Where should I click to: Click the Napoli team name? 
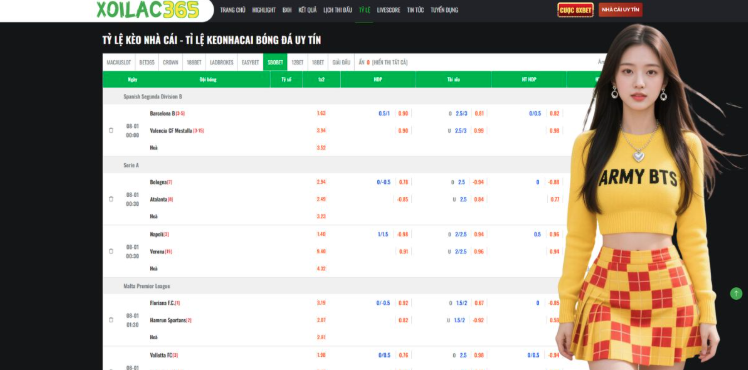coord(156,234)
